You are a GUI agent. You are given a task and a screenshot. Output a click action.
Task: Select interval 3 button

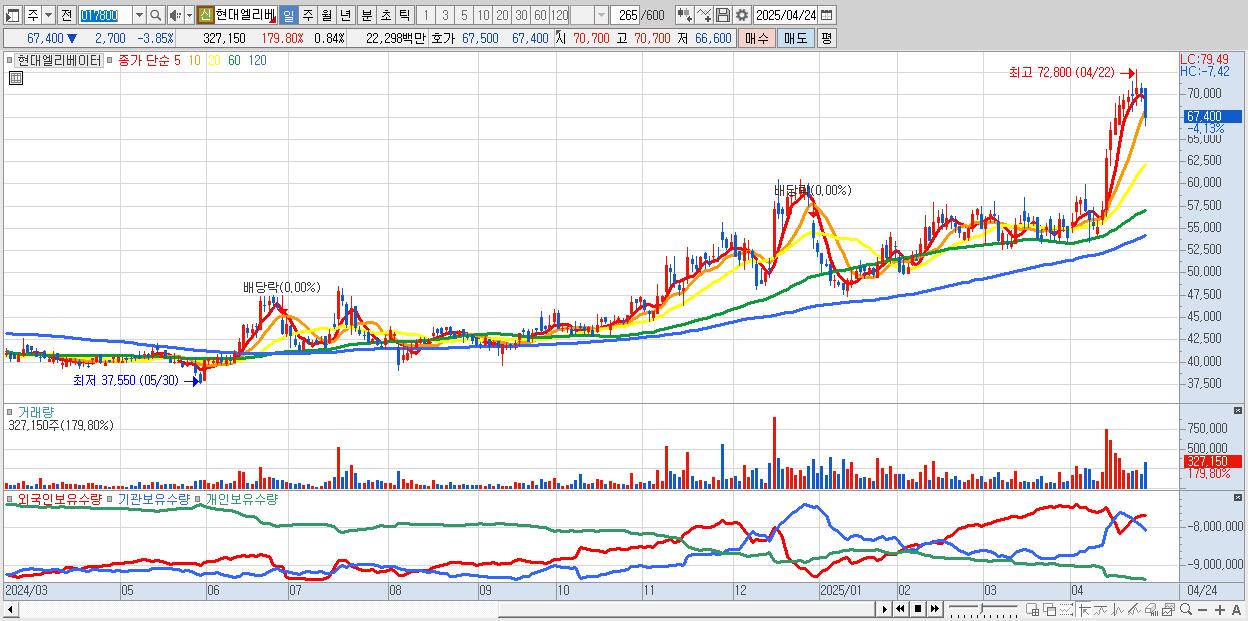click(x=445, y=15)
